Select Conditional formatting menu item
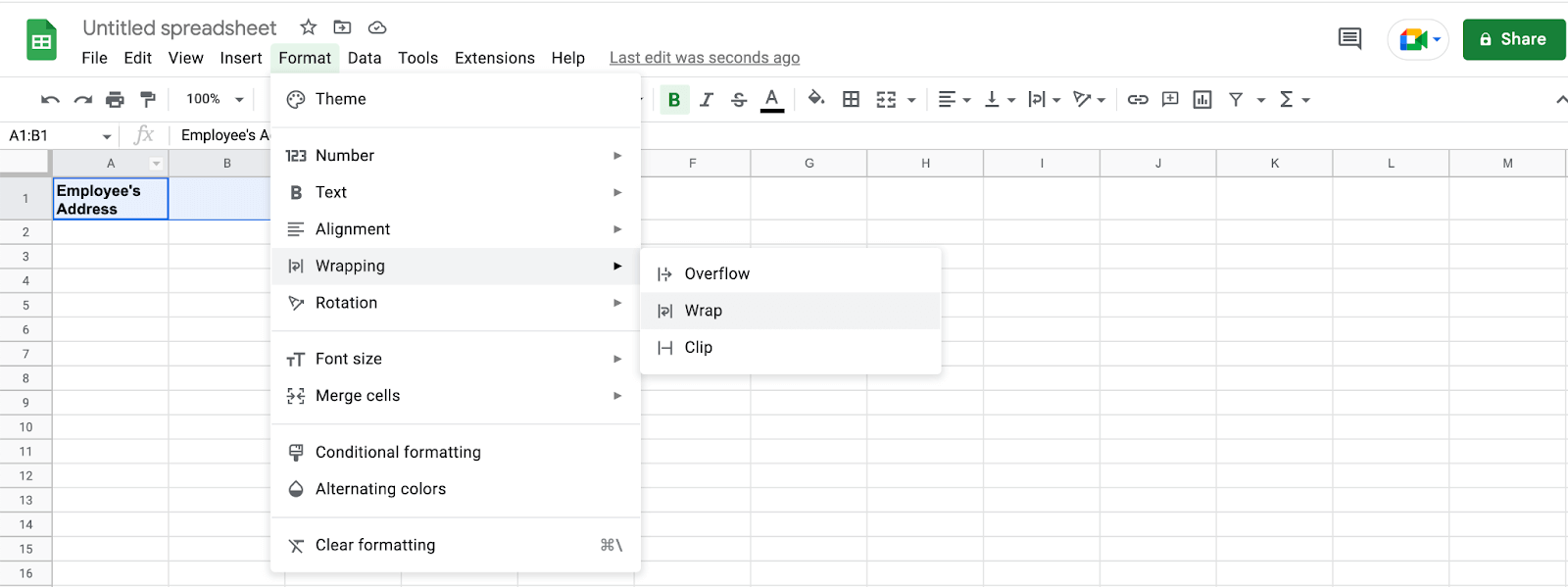Image resolution: width=1568 pixels, height=587 pixels. coord(398,452)
